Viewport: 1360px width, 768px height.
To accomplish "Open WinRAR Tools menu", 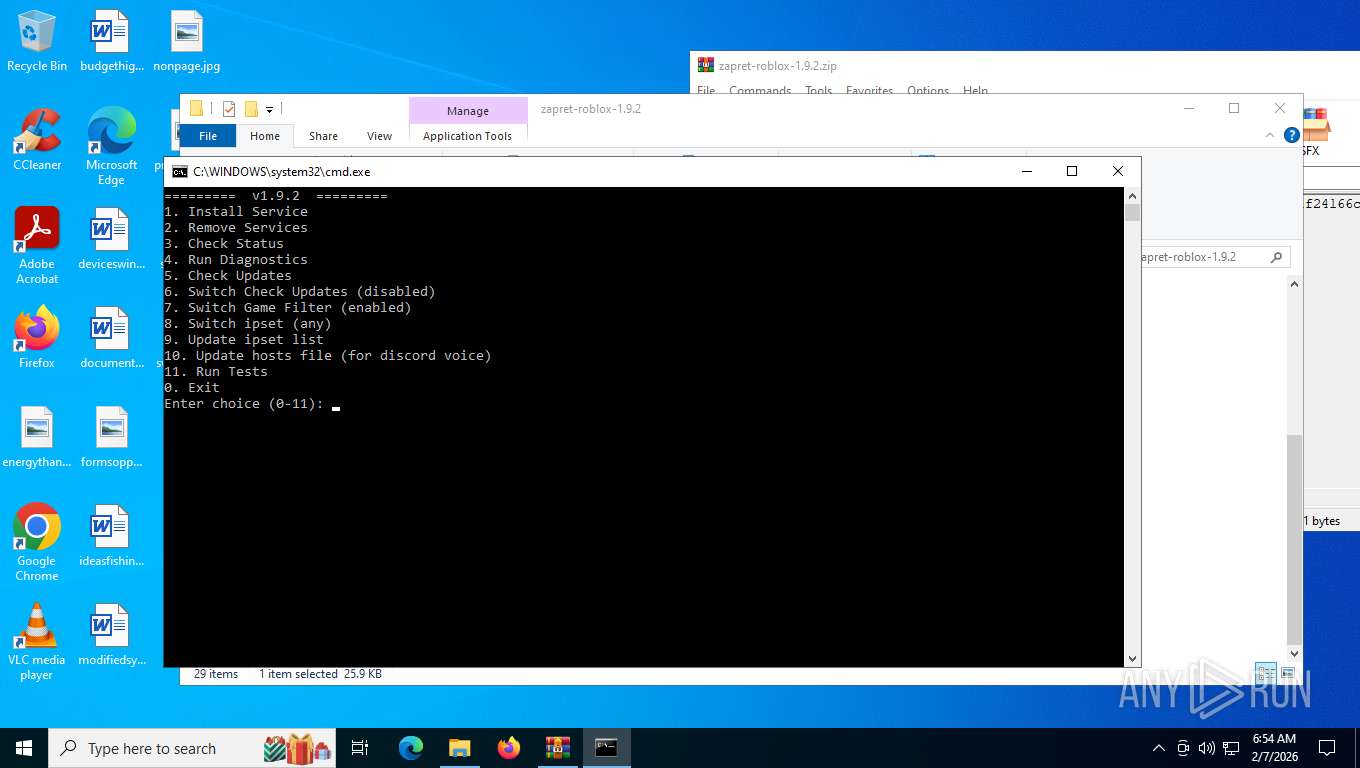I will [x=818, y=90].
